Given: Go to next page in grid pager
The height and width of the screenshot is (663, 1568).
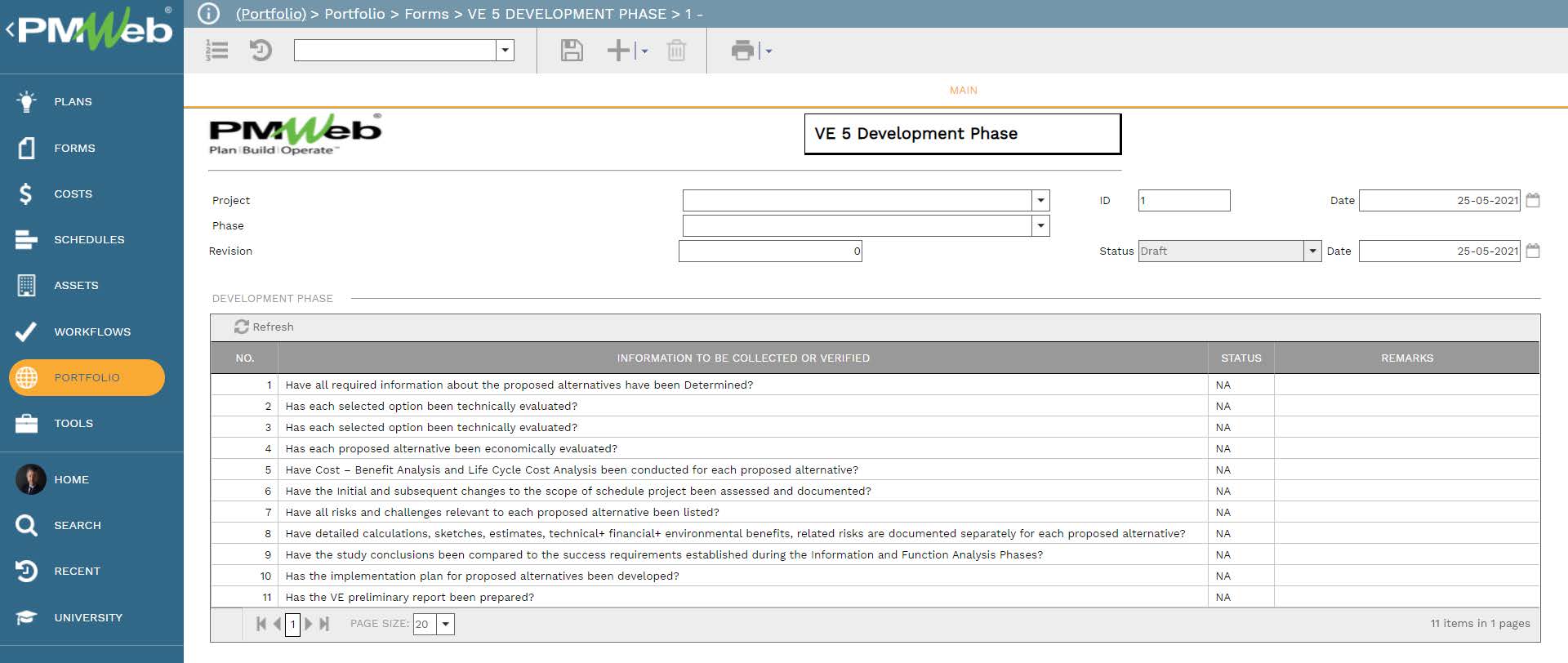Looking at the screenshot, I should [x=309, y=624].
